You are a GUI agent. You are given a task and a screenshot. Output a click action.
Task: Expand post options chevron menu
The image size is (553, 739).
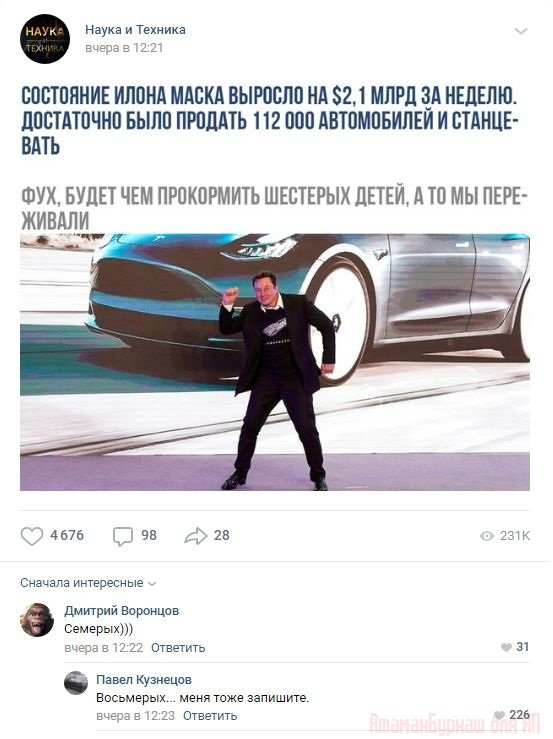coord(520,32)
